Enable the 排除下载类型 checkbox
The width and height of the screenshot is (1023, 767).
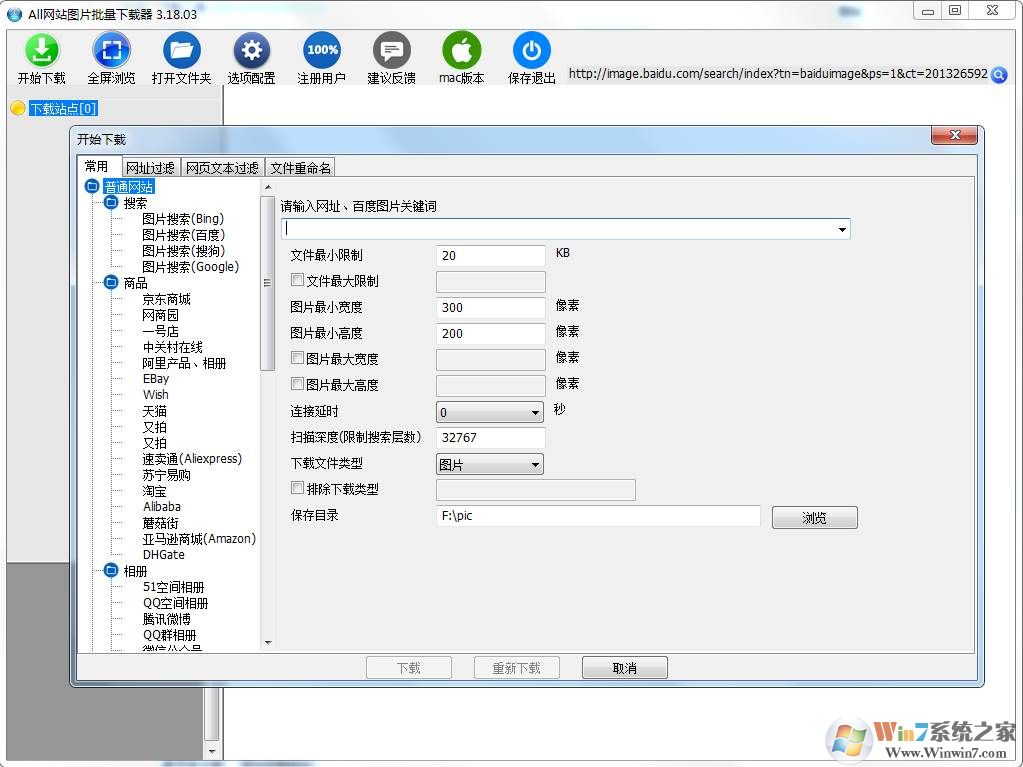coord(297,488)
